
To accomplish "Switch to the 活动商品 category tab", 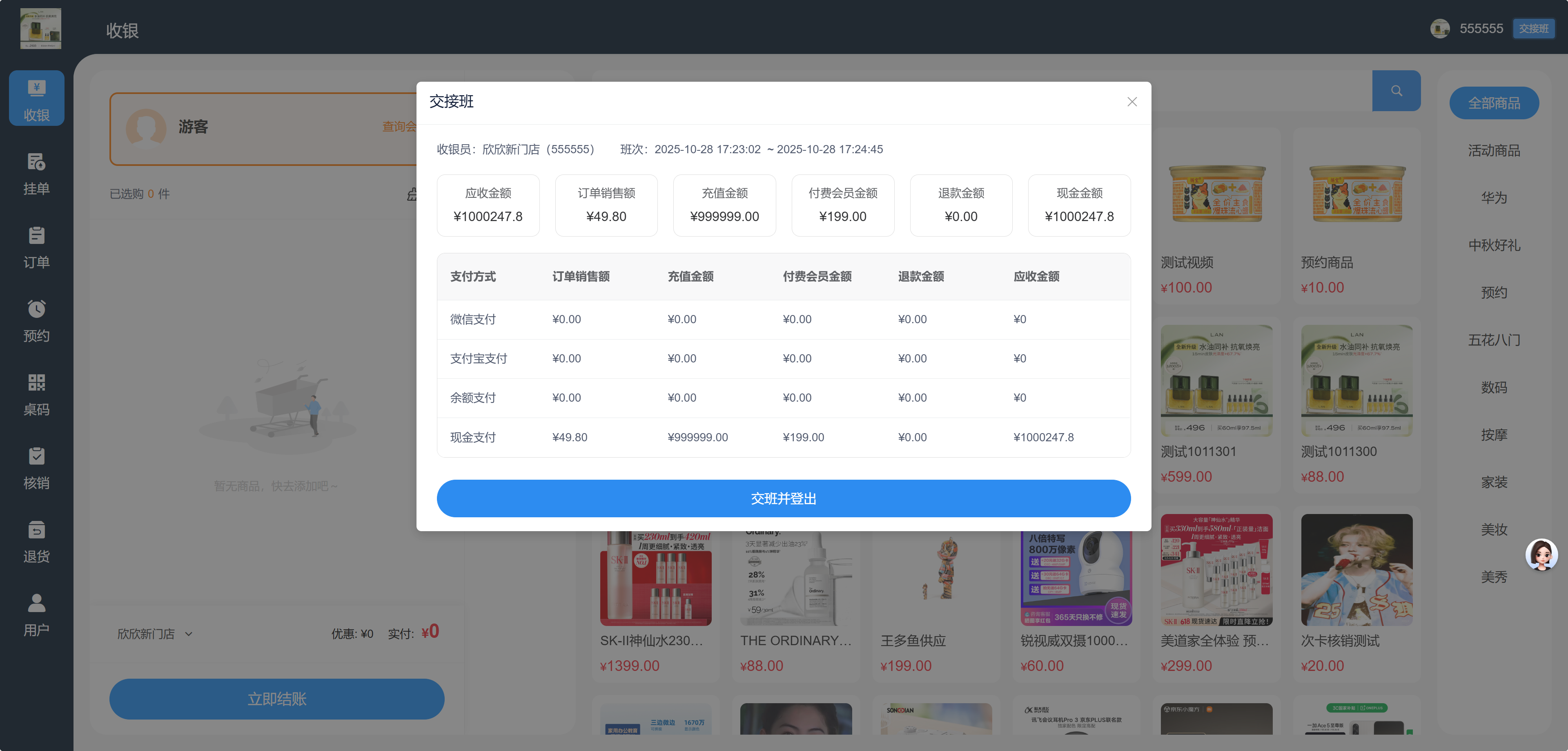I will pos(1494,150).
